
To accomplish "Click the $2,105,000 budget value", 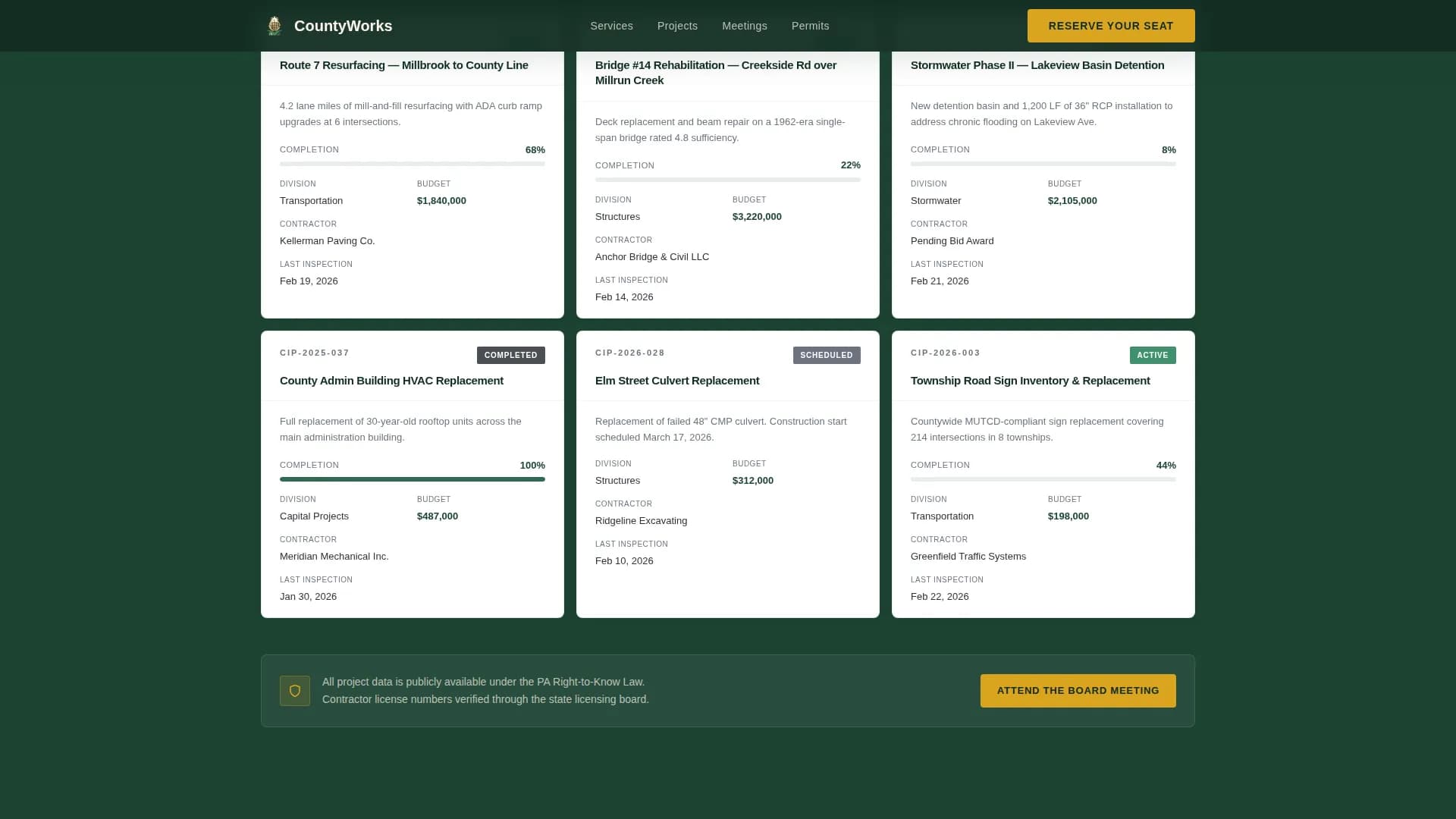I will [1072, 201].
